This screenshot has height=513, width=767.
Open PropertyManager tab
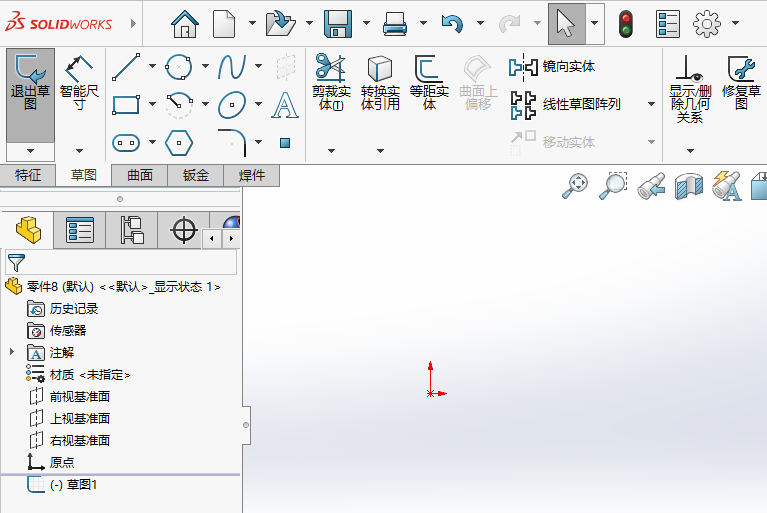coord(80,230)
